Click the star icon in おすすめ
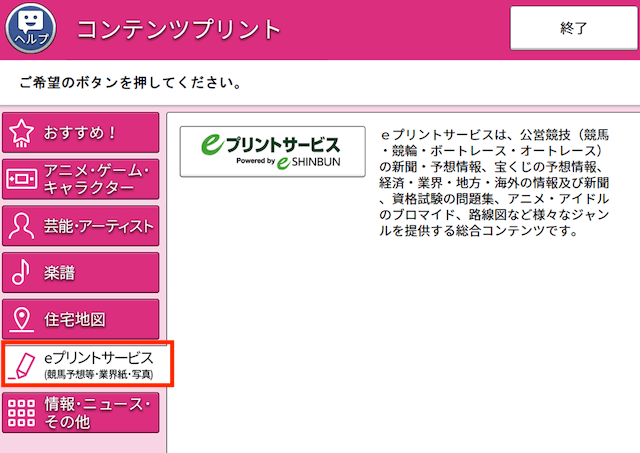This screenshot has height=453, width=640. (x=22, y=133)
